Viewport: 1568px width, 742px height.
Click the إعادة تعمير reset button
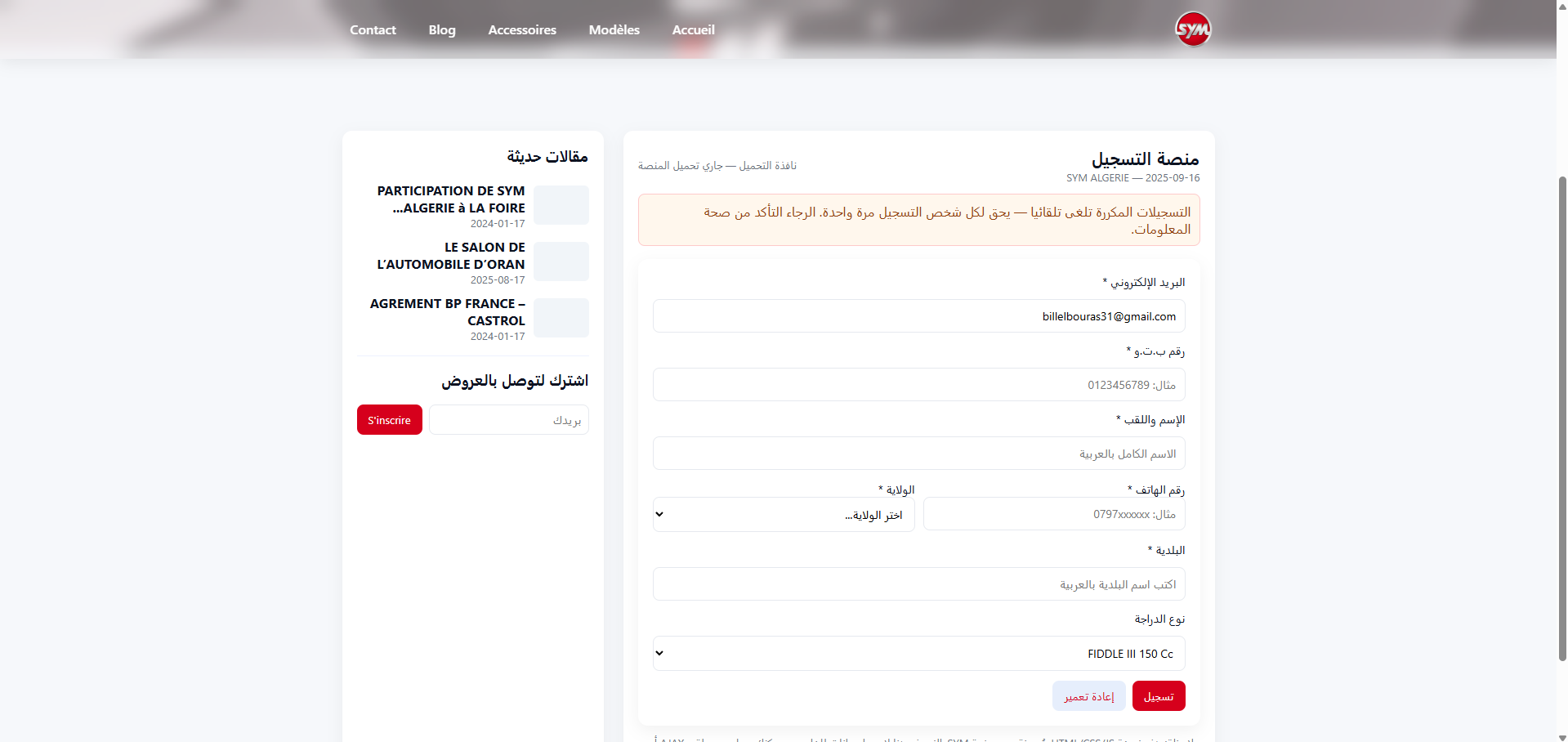tap(1088, 696)
